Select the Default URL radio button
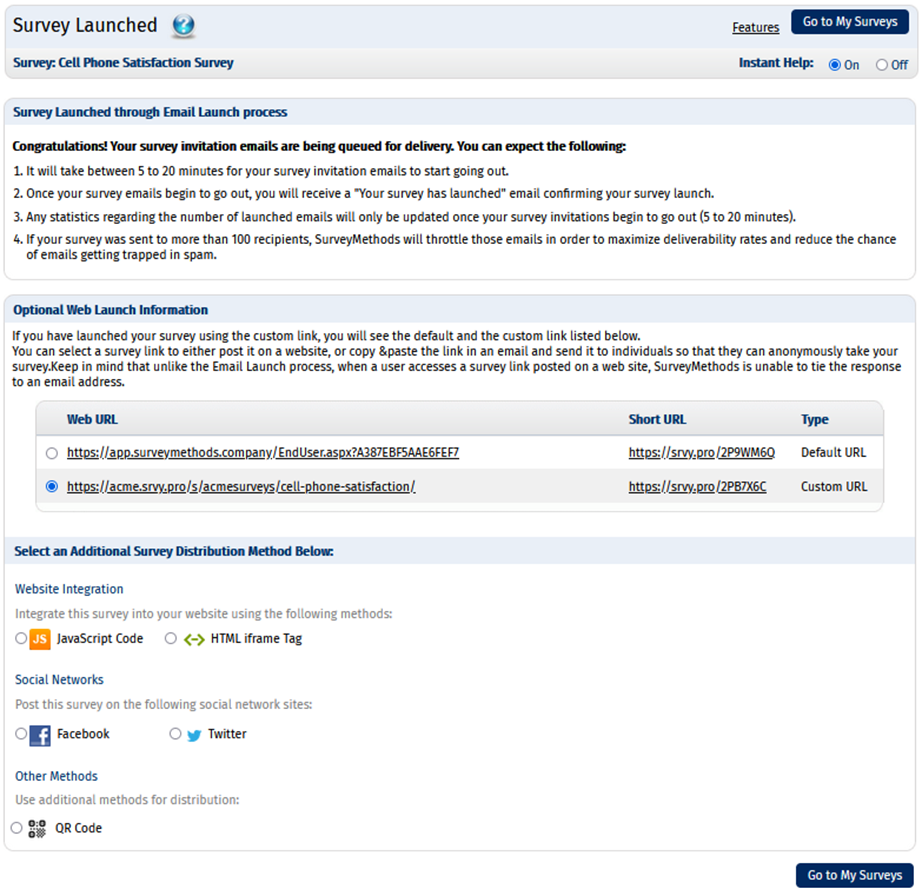This screenshot has height=889, width=922. point(52,453)
